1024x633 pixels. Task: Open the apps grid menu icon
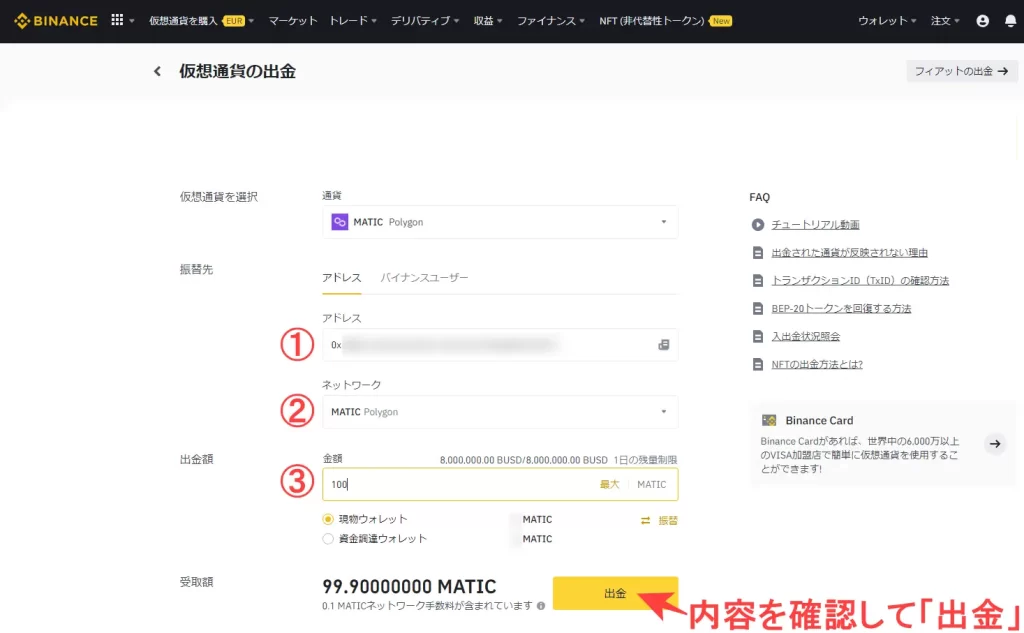117,20
